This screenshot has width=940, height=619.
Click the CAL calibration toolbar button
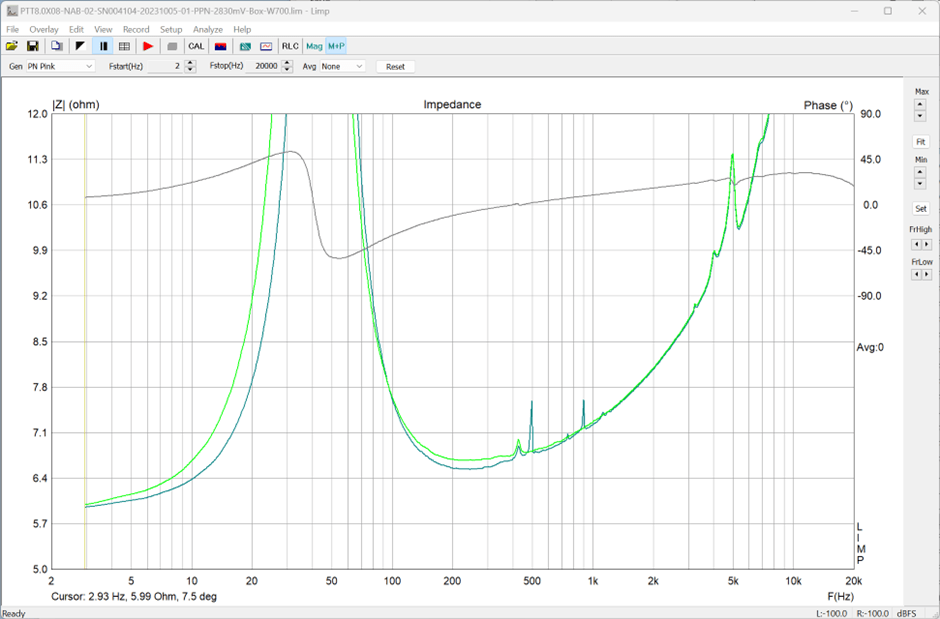pyautogui.click(x=196, y=46)
